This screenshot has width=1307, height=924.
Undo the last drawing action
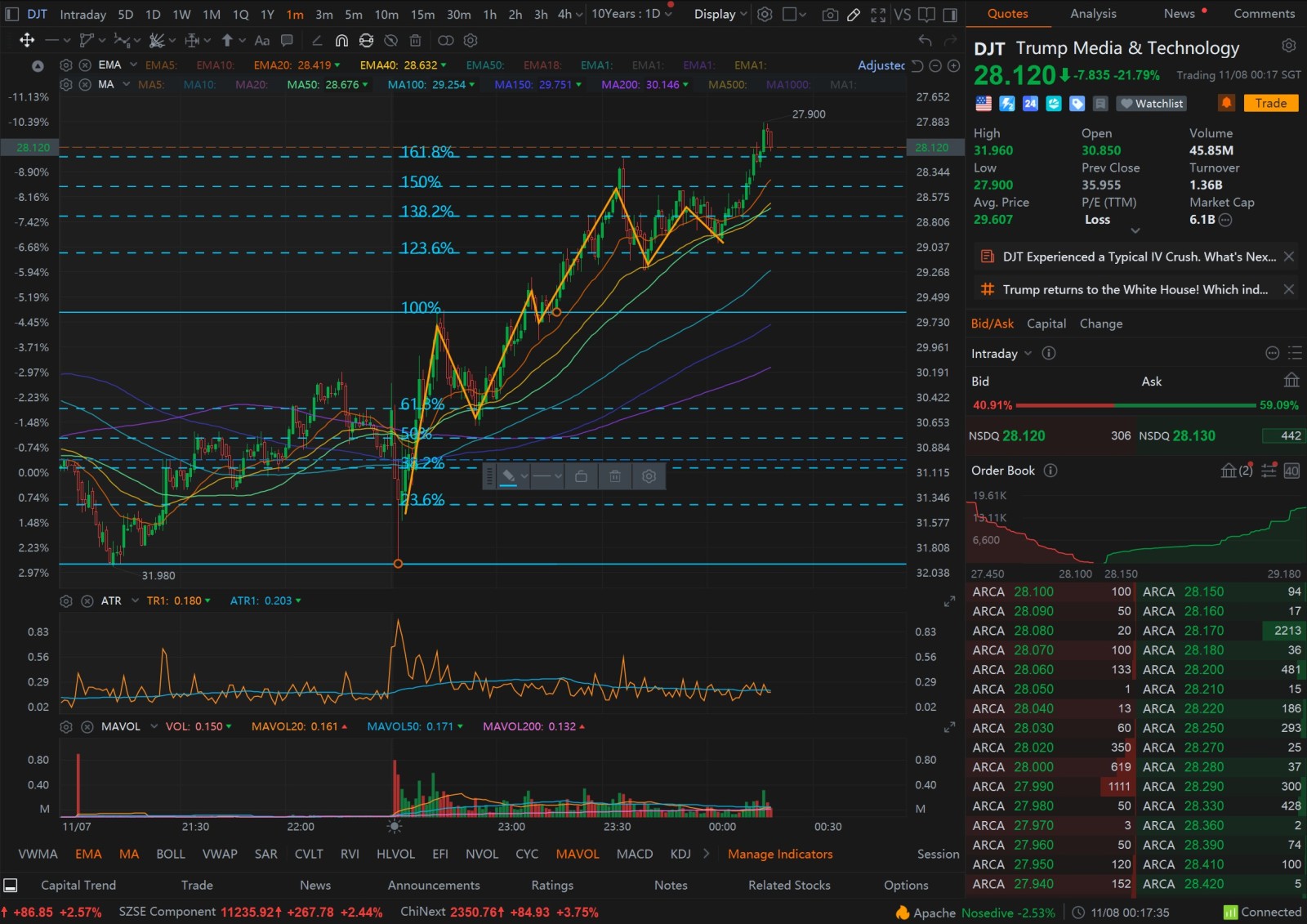[925, 40]
